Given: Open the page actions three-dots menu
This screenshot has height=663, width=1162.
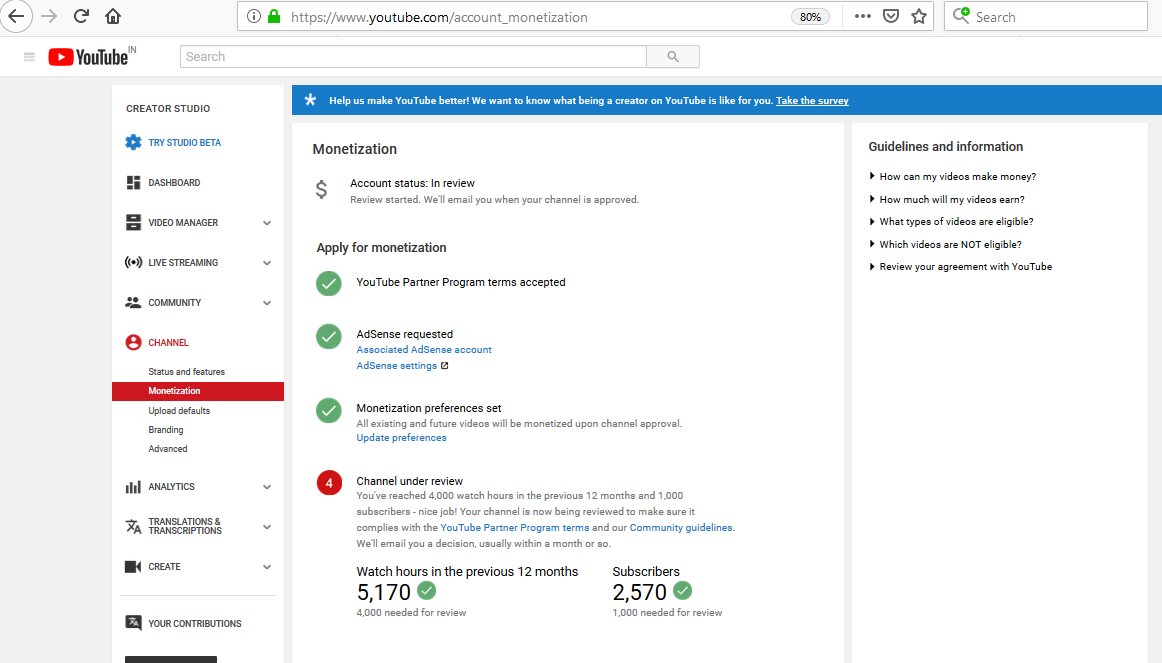Looking at the screenshot, I should (x=863, y=16).
